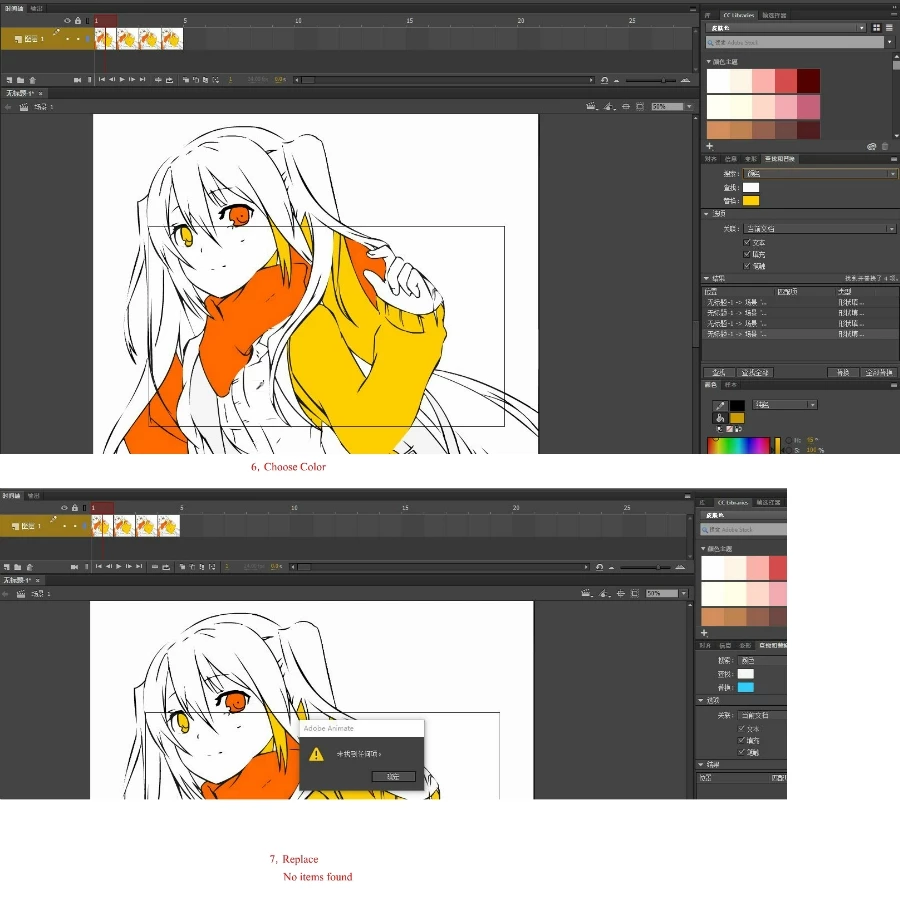Click small mountain zoom-out icon in upper timeline
900x900 pixels.
pyautogui.click(x=616, y=81)
